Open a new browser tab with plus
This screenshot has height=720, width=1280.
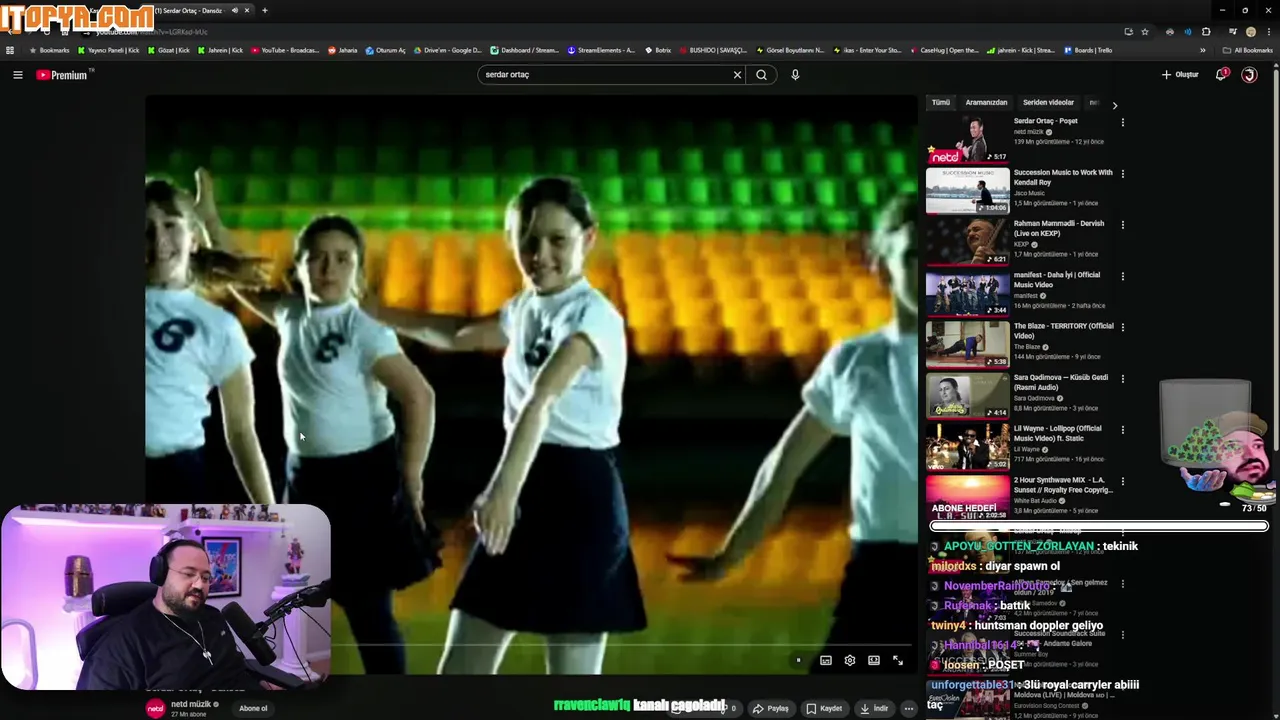pyautogui.click(x=265, y=10)
